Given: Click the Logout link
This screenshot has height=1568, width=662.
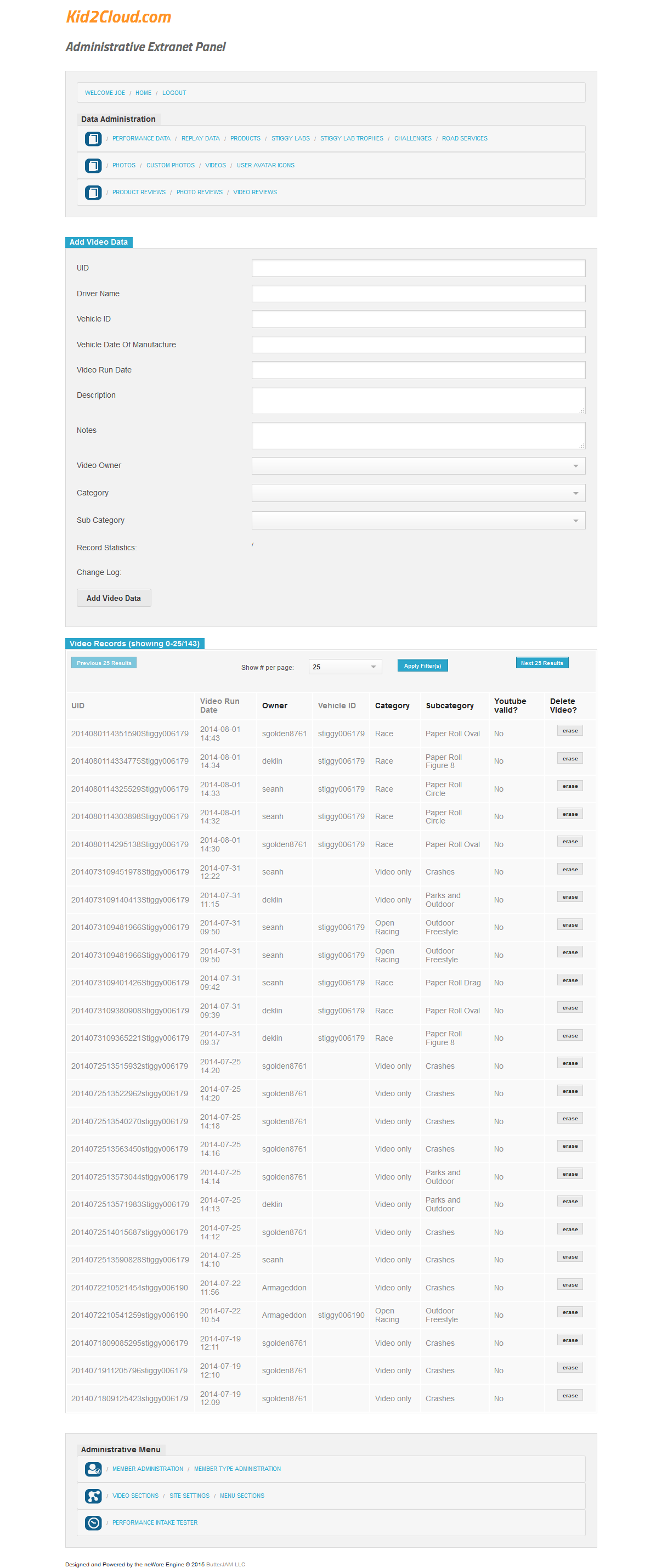Looking at the screenshot, I should [174, 93].
